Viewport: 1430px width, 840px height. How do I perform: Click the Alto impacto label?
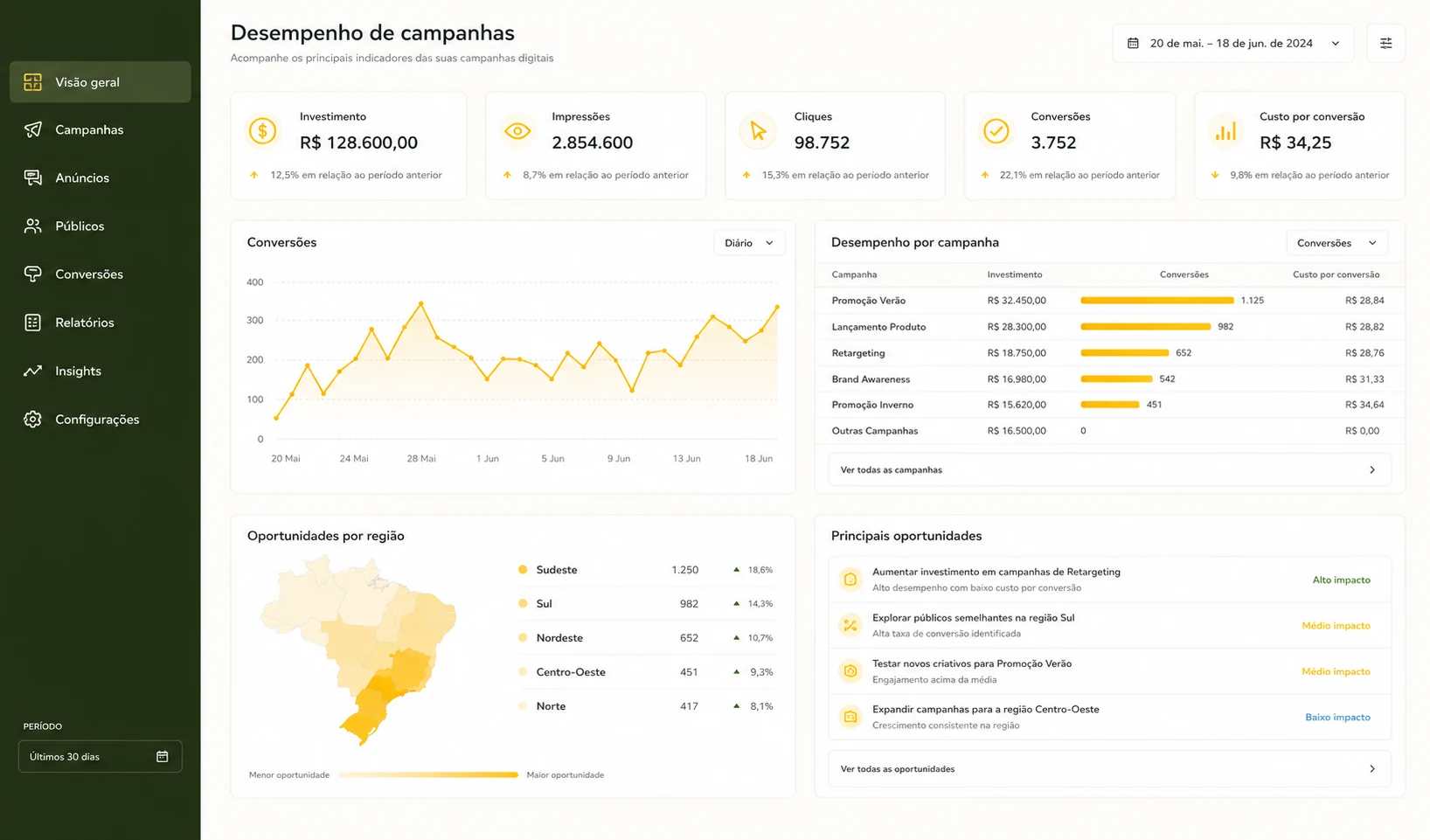coord(1341,580)
